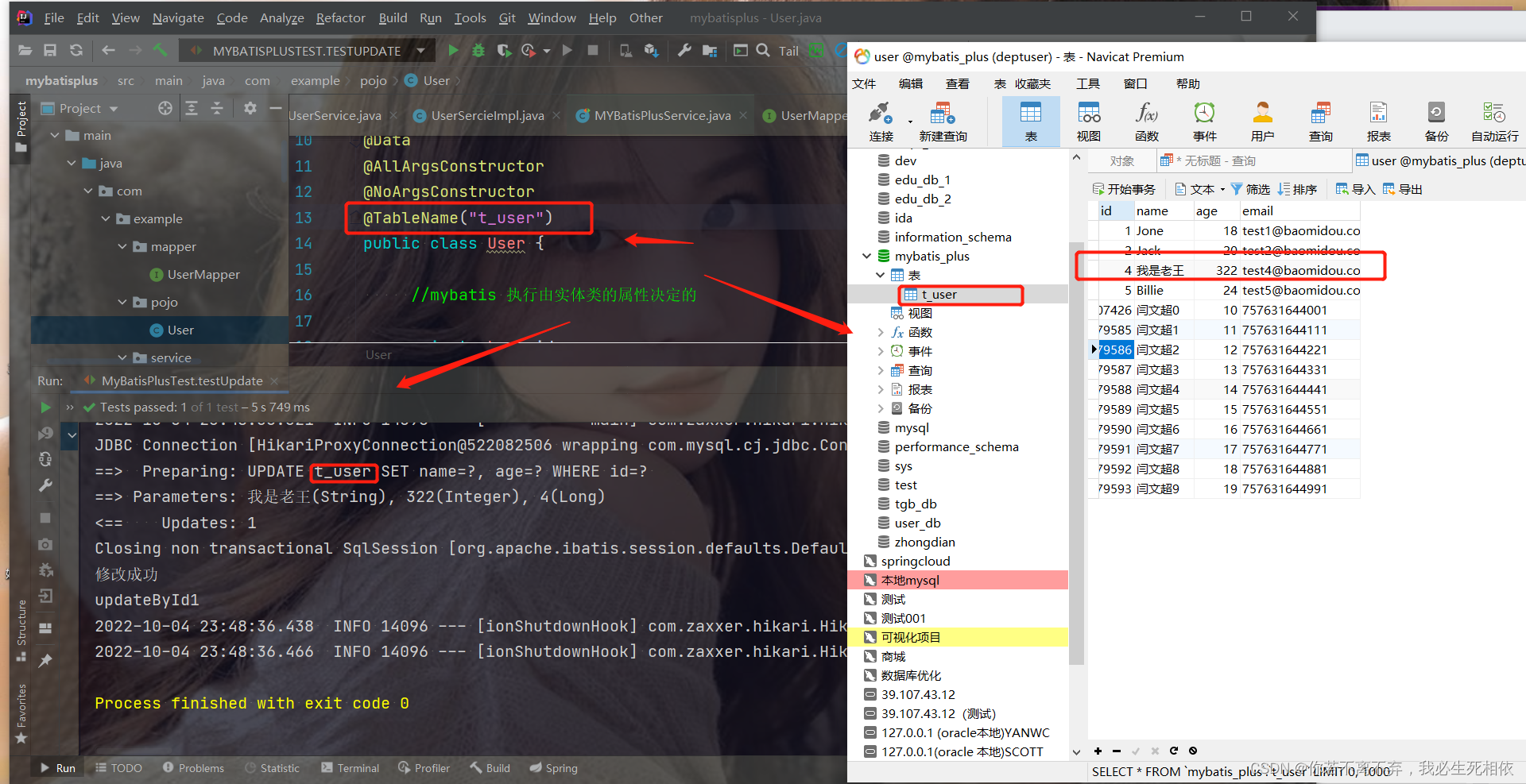1526x784 pixels.
Task: Open the Refactor menu in IntelliJ
Action: coord(341,17)
